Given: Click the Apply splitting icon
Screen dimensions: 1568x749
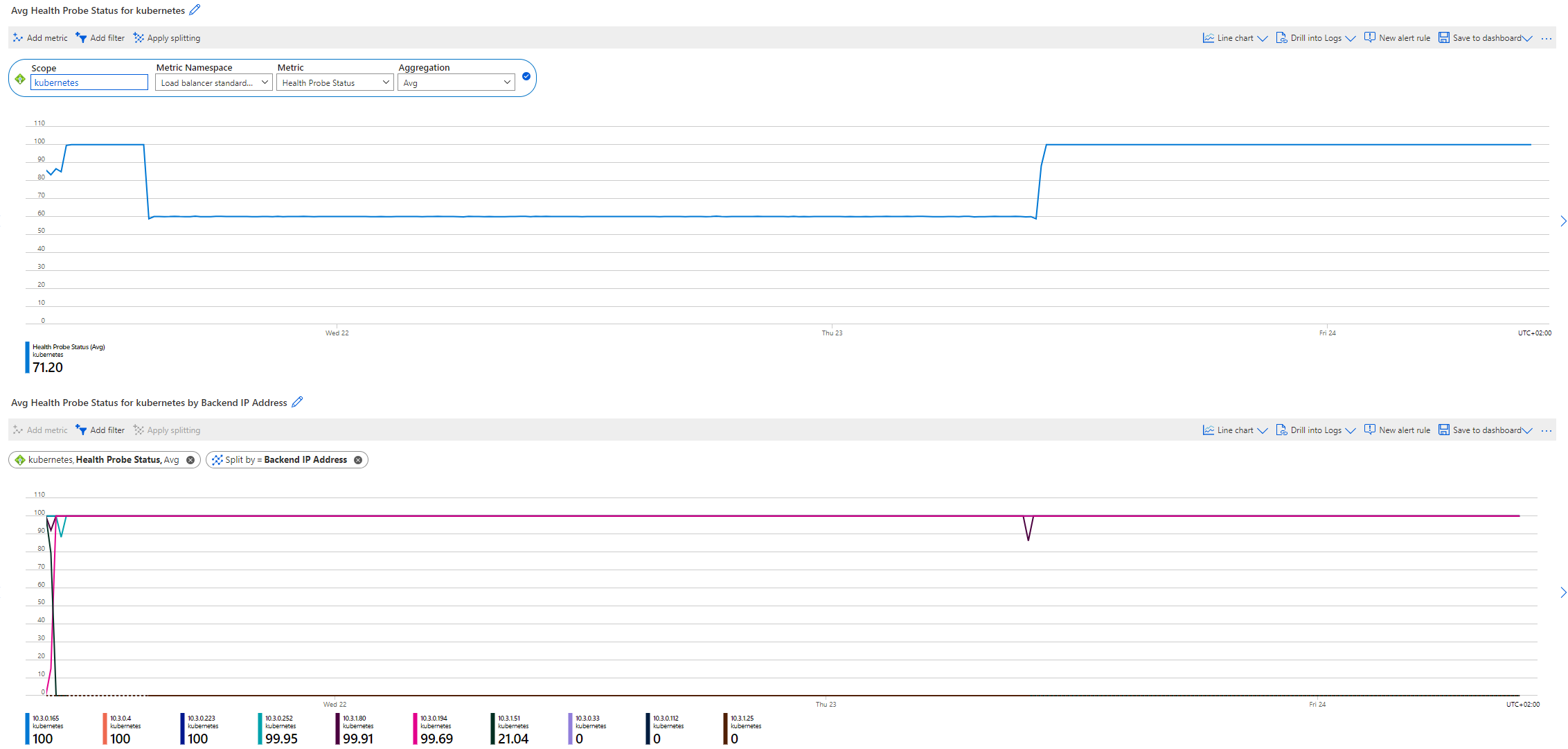Looking at the screenshot, I should [x=137, y=37].
